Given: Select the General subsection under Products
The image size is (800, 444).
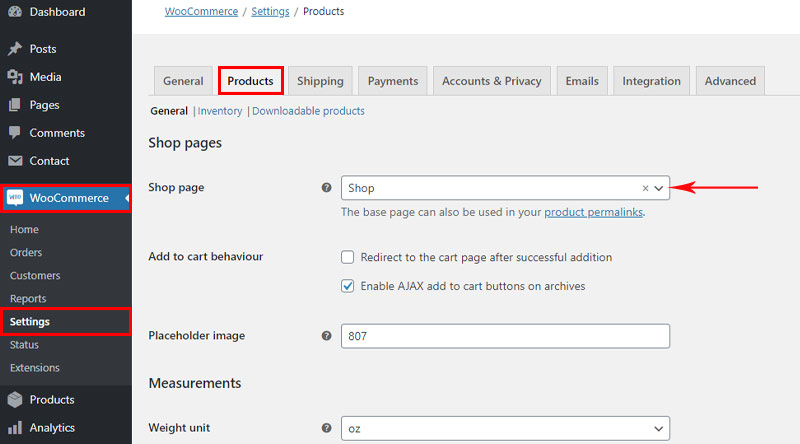Looking at the screenshot, I should (x=169, y=111).
